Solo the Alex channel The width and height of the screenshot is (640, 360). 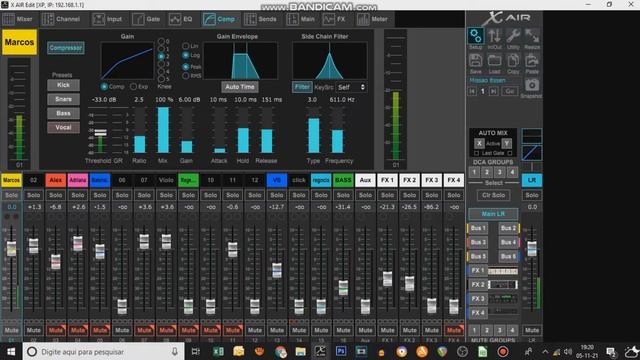click(x=56, y=196)
